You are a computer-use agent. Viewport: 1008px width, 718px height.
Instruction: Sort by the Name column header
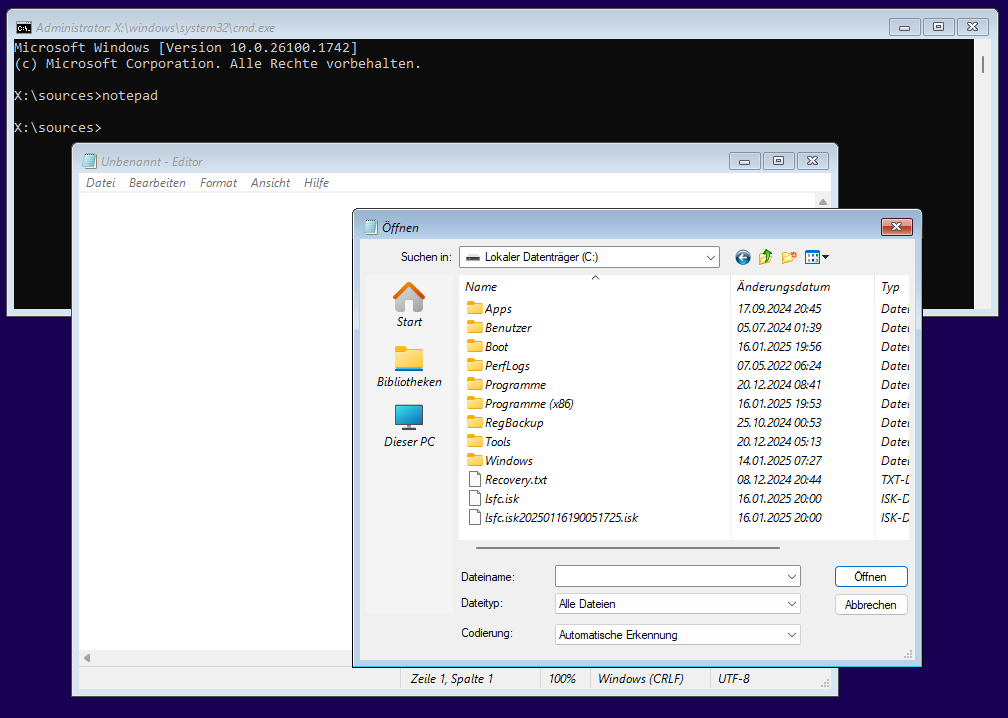pos(595,287)
